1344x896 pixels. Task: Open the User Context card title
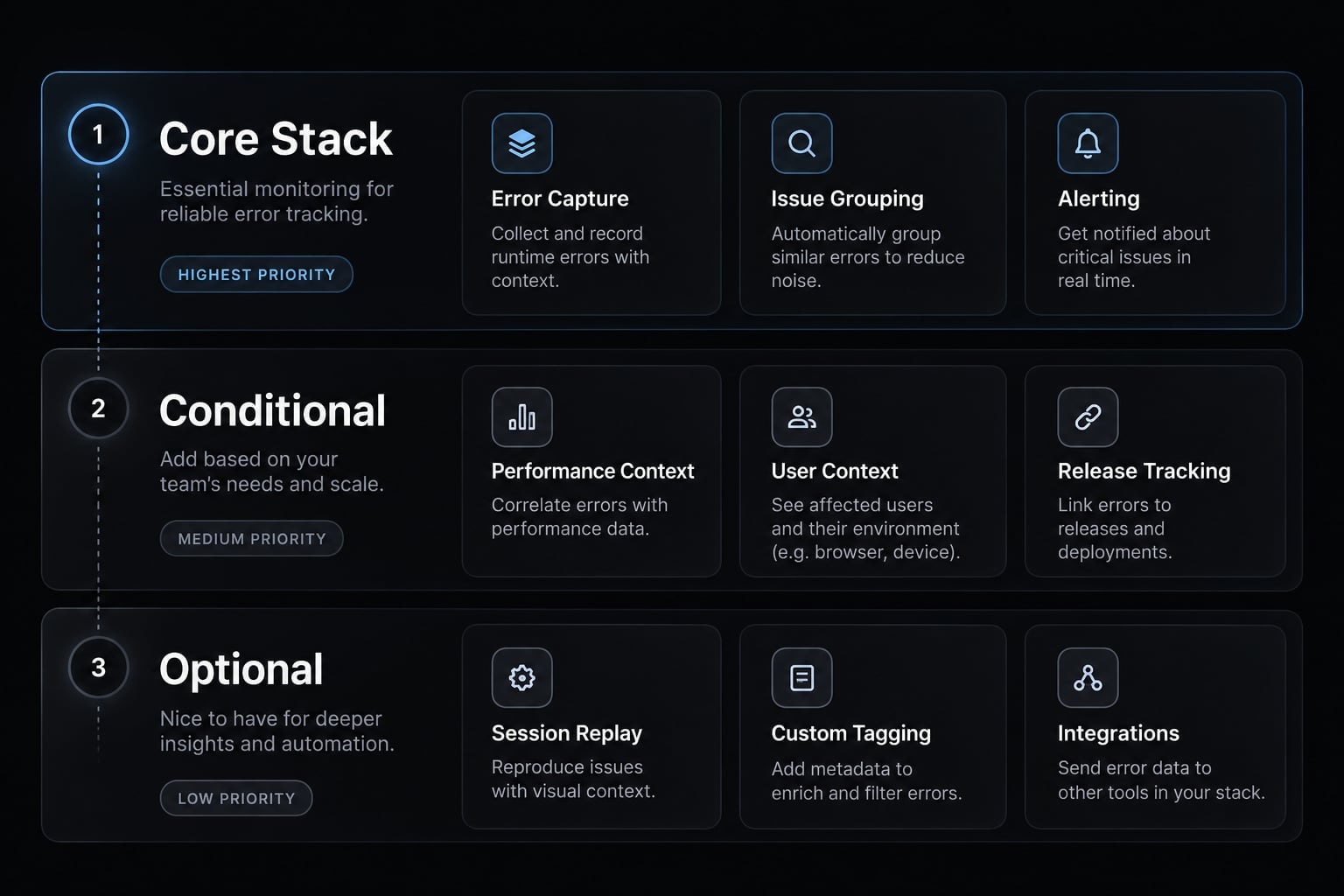click(x=835, y=471)
